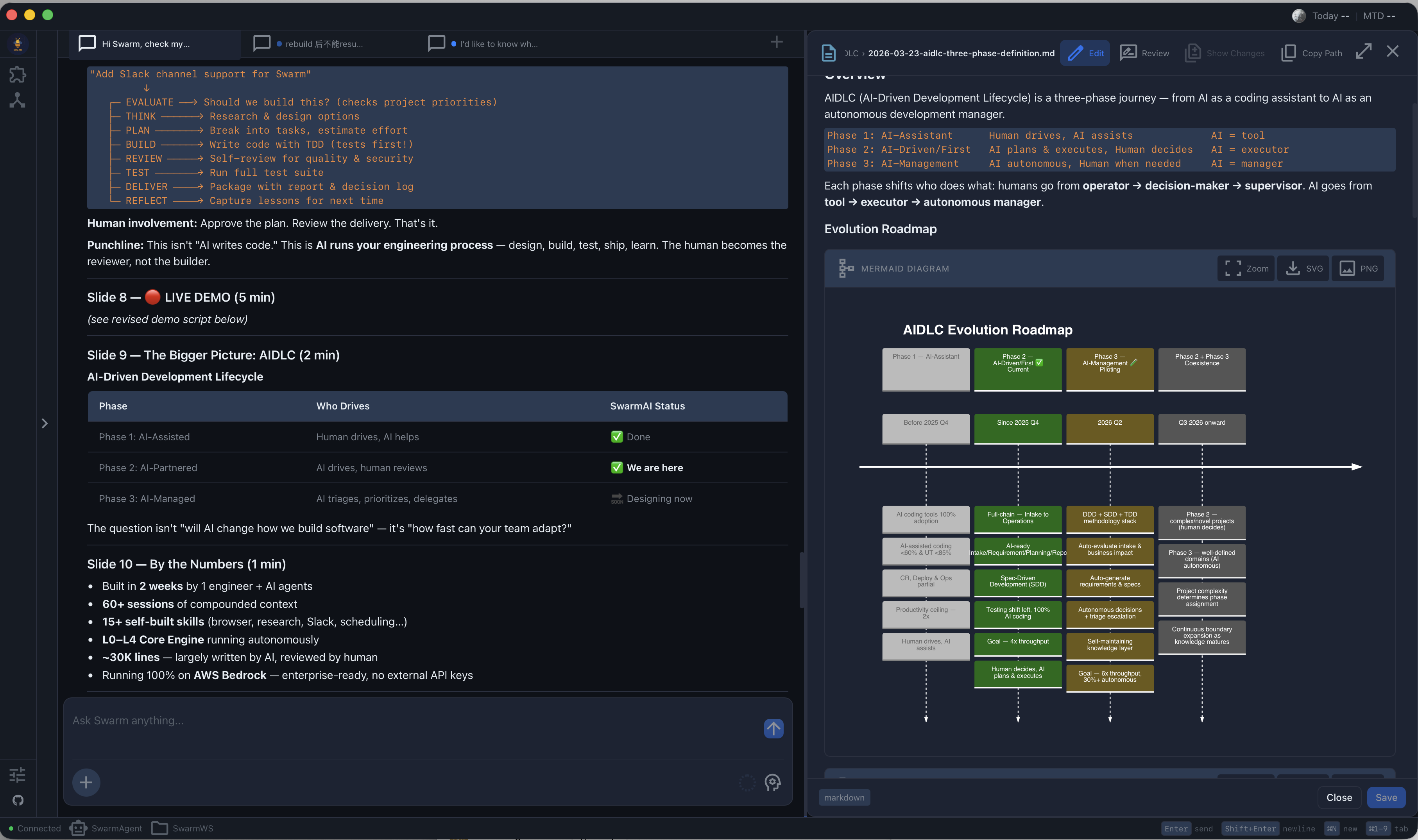1418x840 pixels.
Task: Click the document icon before the markdown filename
Action: pos(828,53)
